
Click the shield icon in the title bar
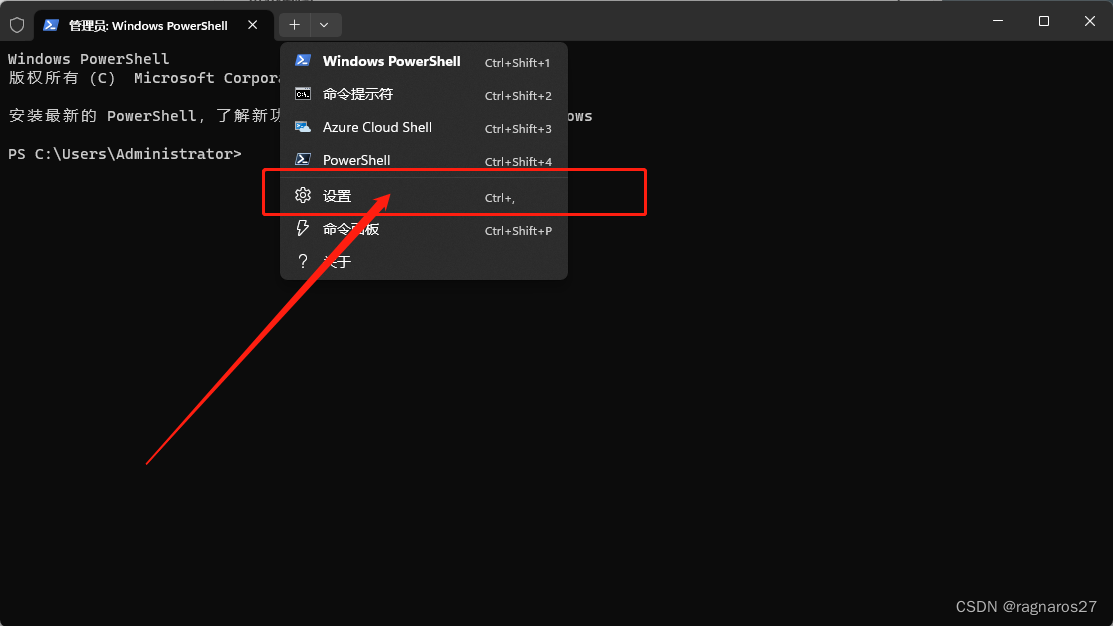(x=16, y=25)
